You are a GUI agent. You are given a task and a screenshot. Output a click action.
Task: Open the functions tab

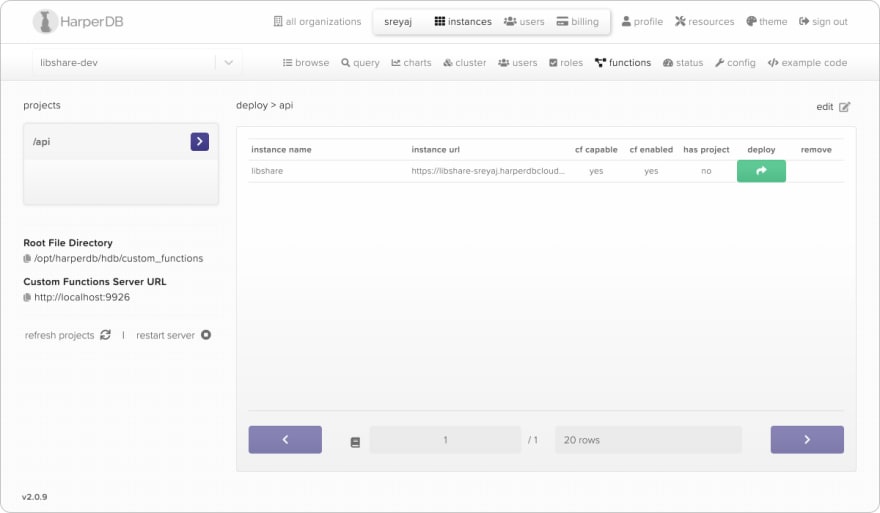(623, 62)
